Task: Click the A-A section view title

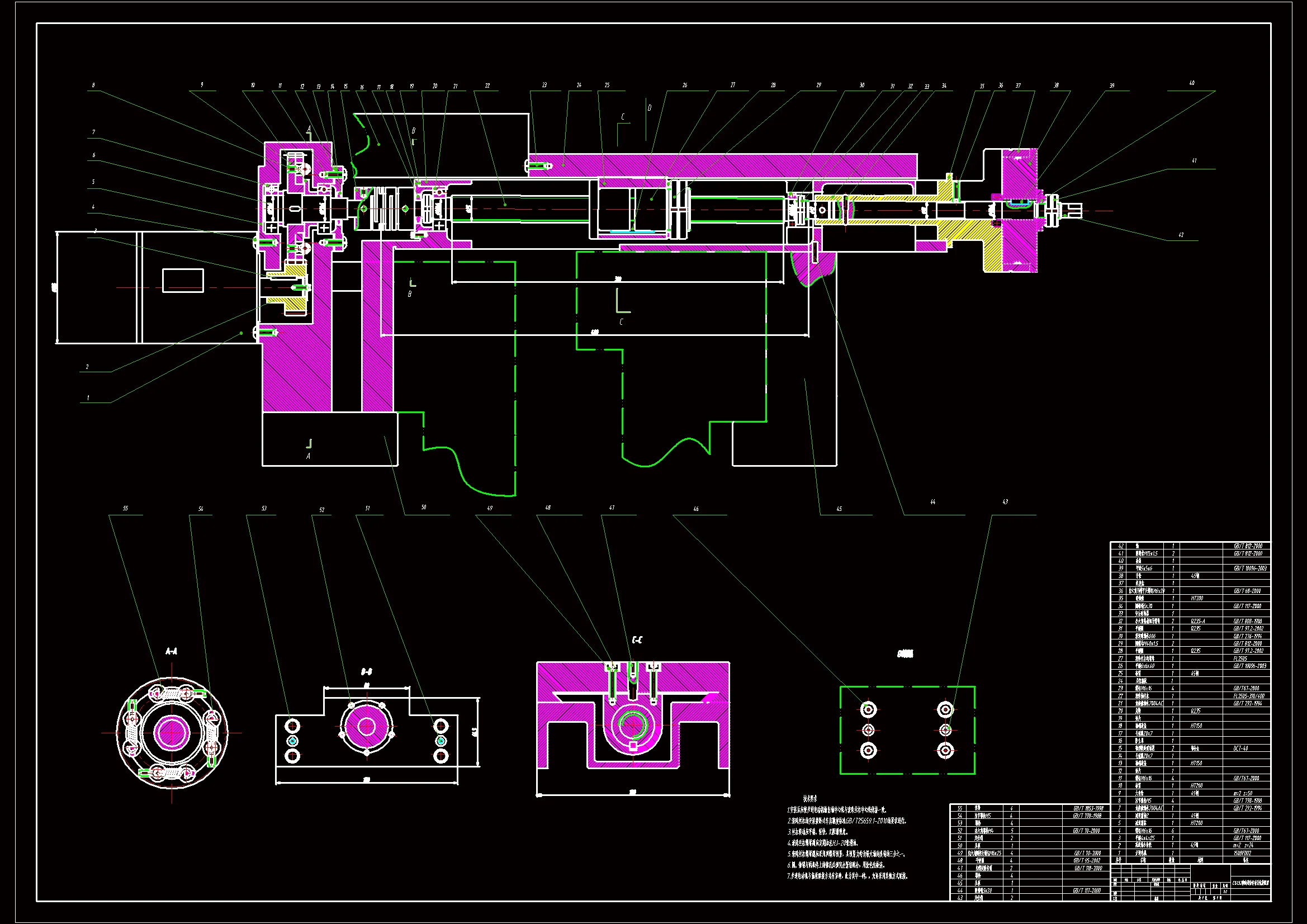Action: (x=171, y=651)
